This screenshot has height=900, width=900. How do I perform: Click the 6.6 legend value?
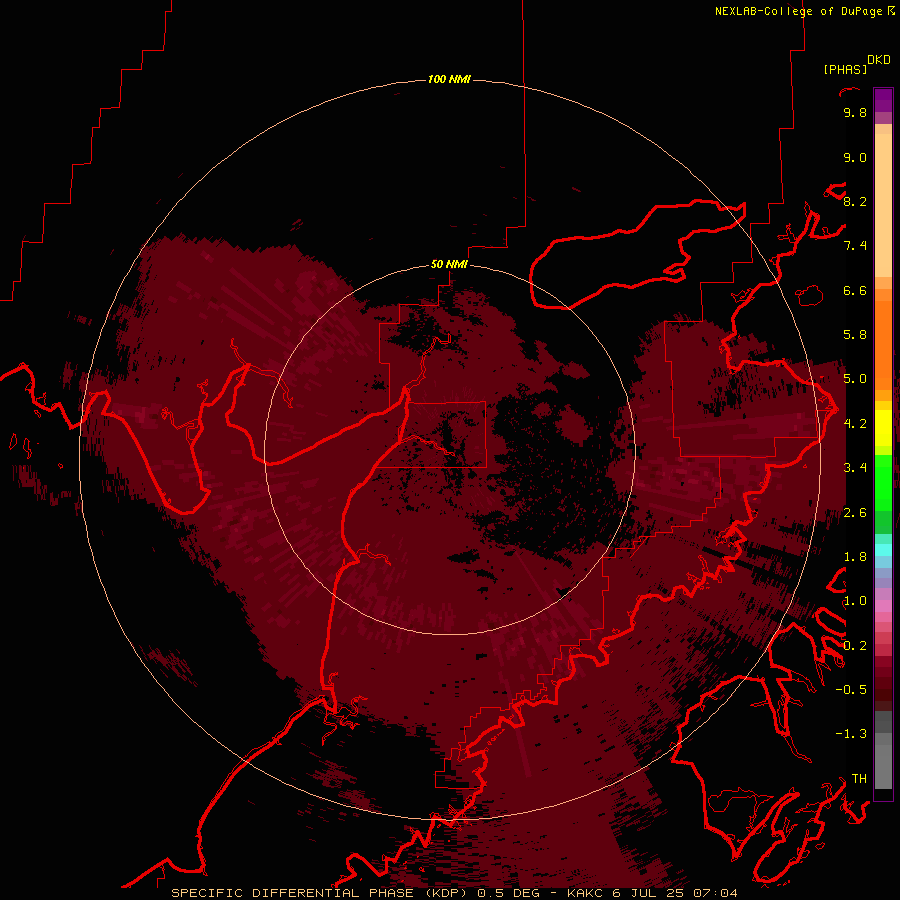[x=855, y=290]
